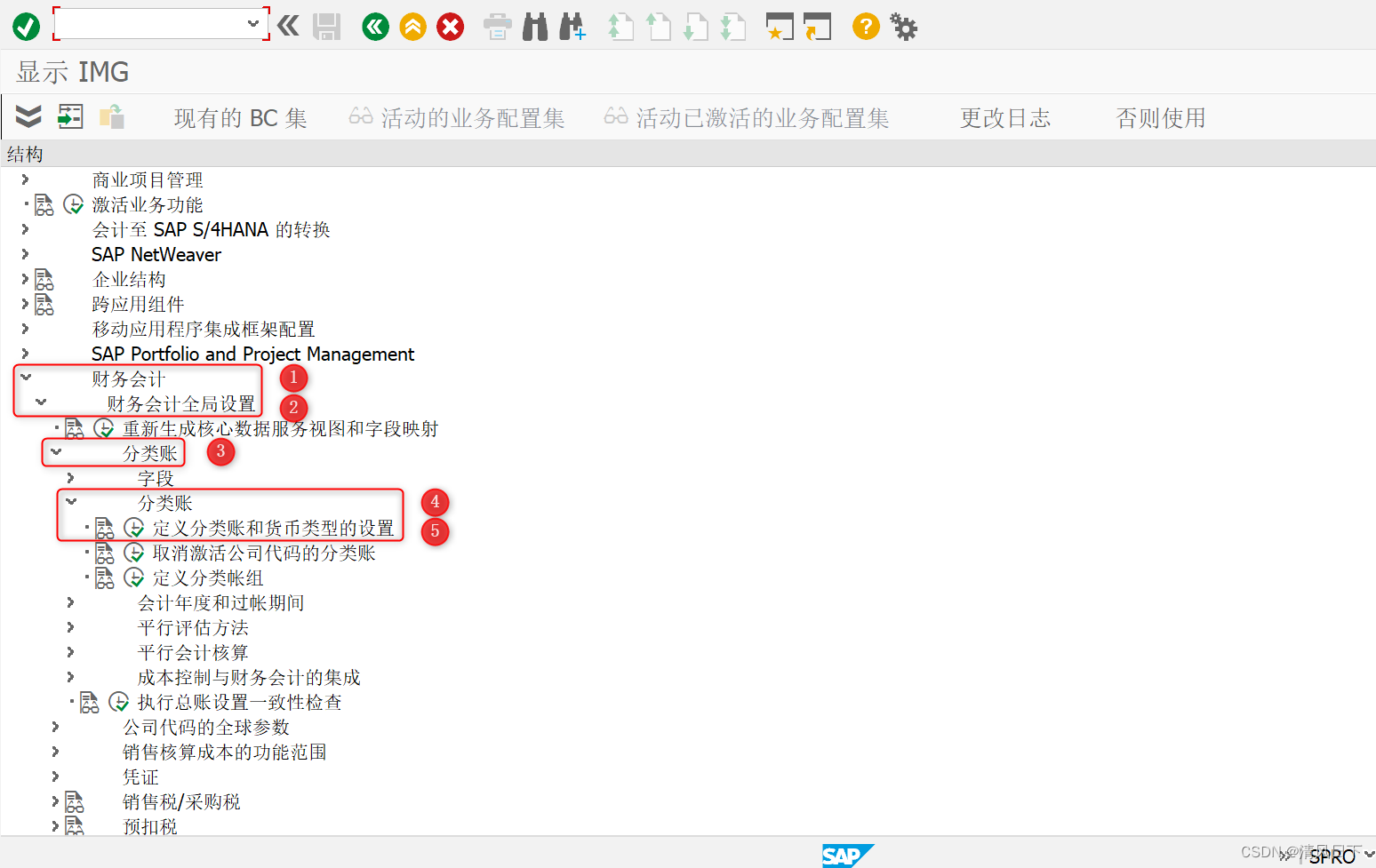Select the 定义分类帐组 row
The width and height of the screenshot is (1376, 868).
pyautogui.click(x=208, y=577)
